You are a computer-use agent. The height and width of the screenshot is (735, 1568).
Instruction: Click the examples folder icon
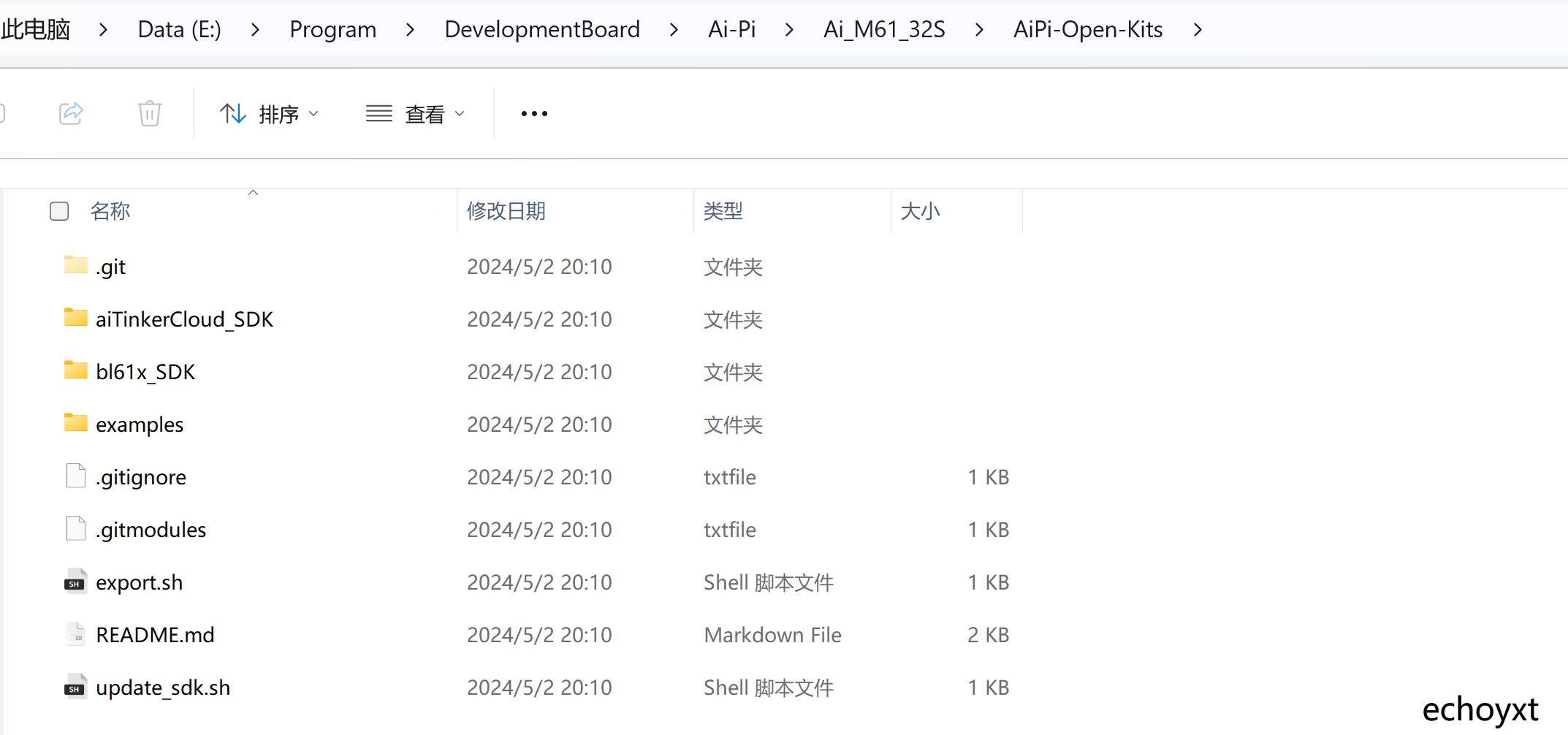[75, 422]
